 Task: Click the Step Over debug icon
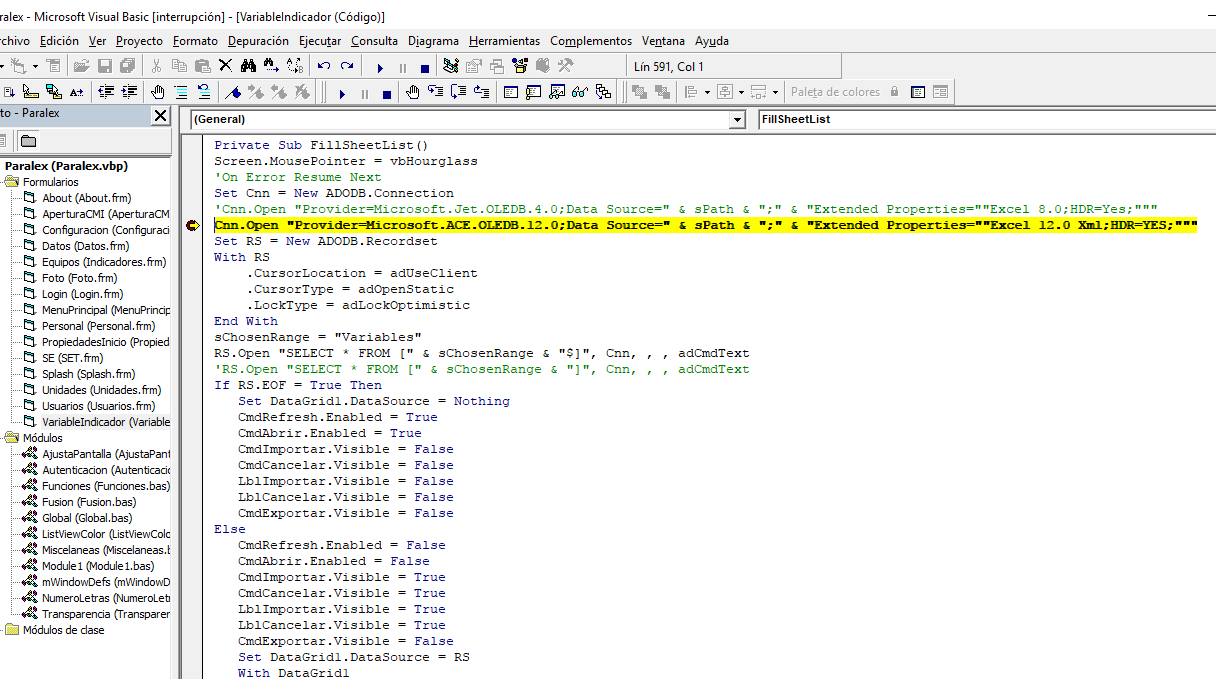pos(458,92)
